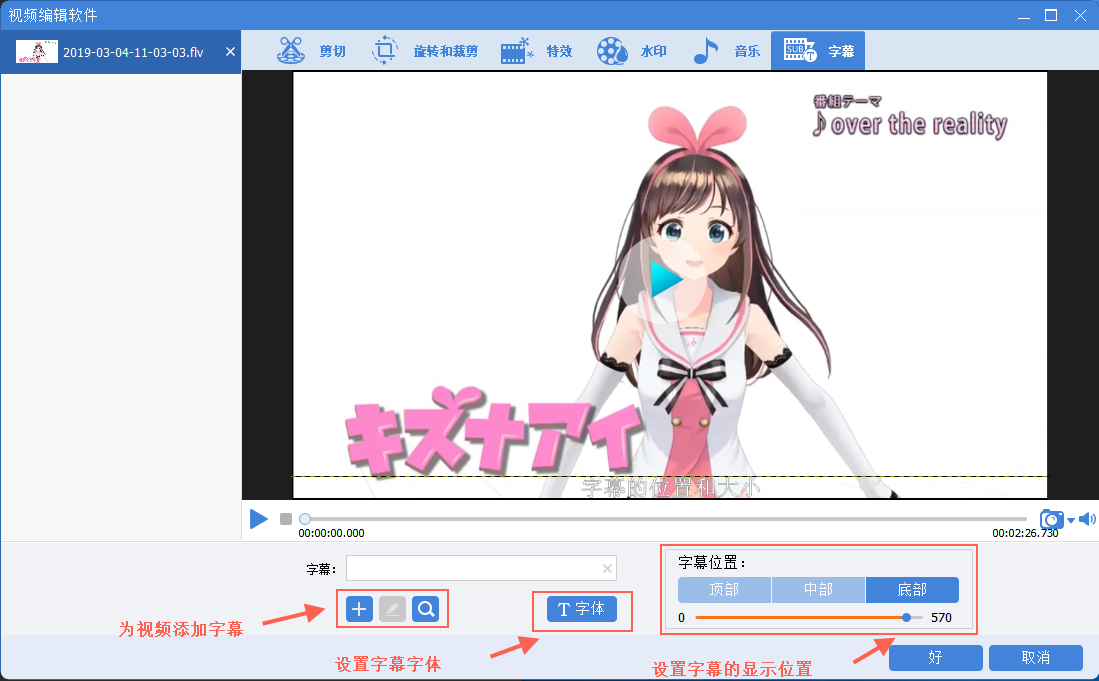Screen dimensions: 1099x681
Task: Close the 2019-03-04-11-03-03.flv file entry
Action: [230, 52]
